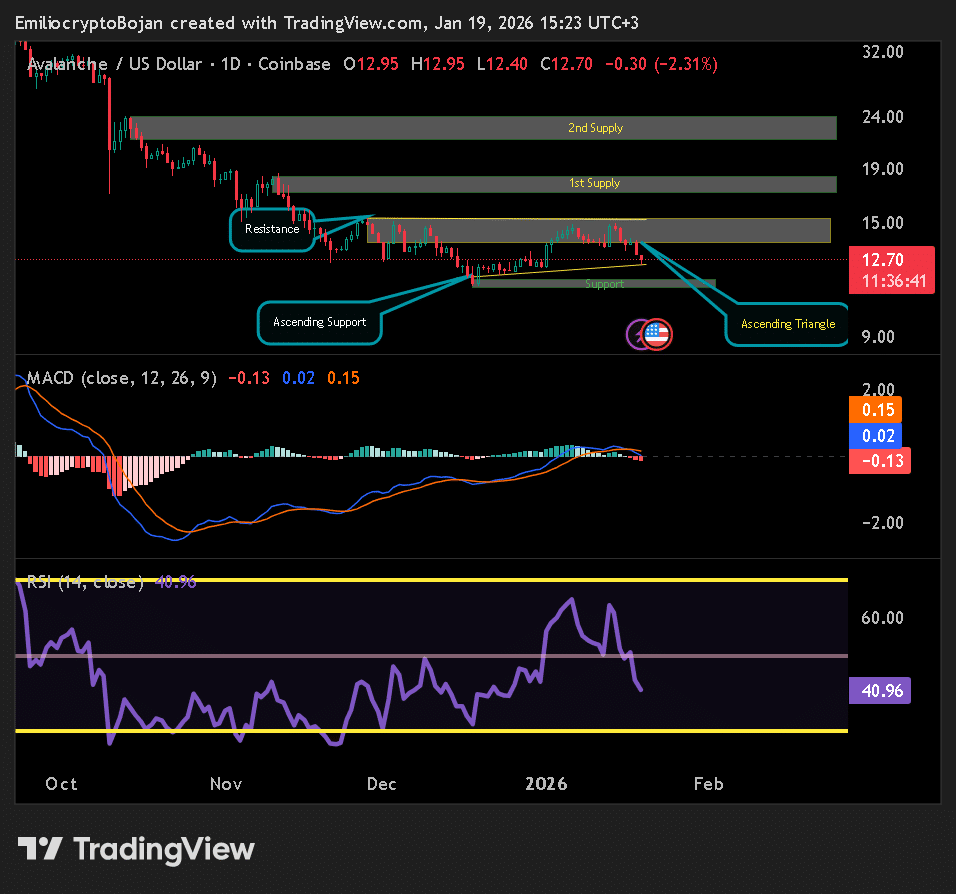Screen dimensions: 956x894
Task: Click the RSI value tag 40.96
Action: point(880,691)
